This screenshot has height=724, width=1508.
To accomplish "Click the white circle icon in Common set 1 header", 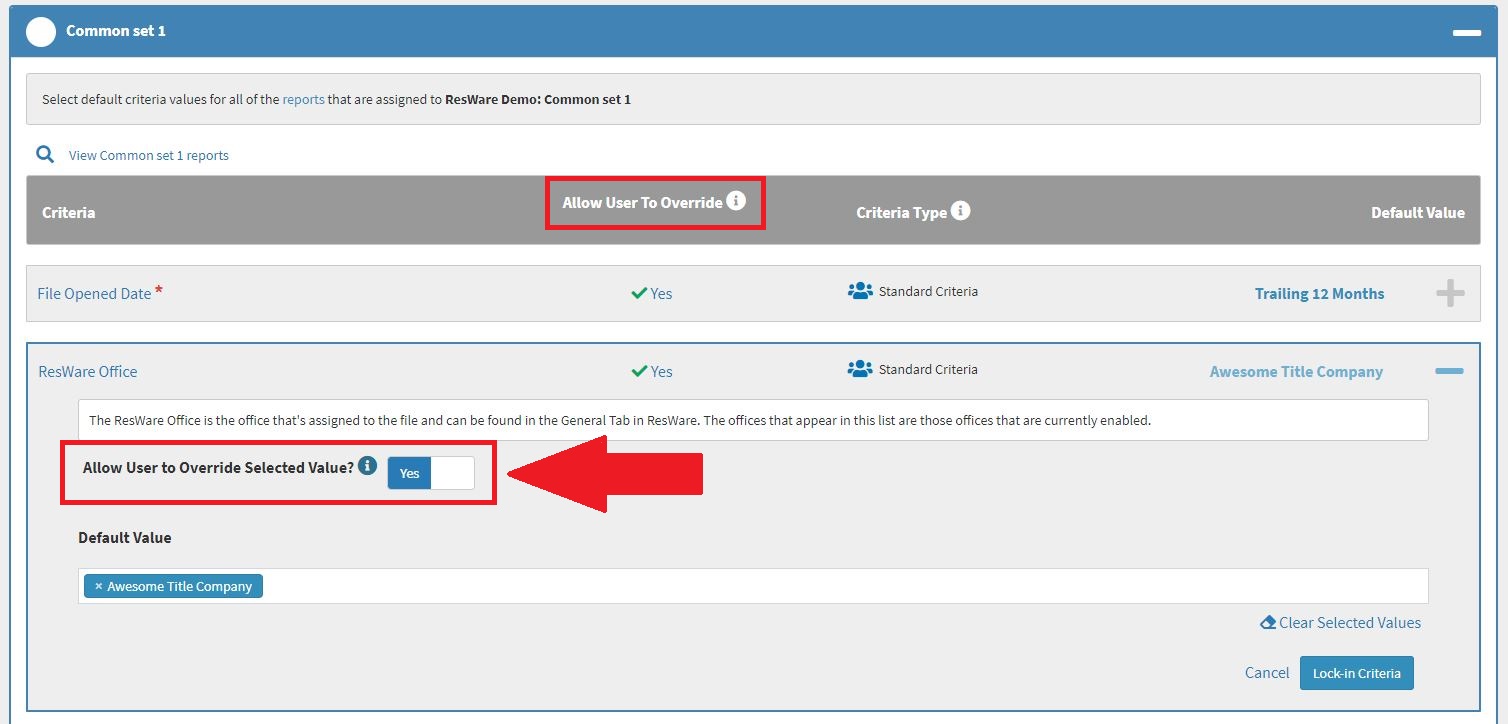I will pos(40,31).
